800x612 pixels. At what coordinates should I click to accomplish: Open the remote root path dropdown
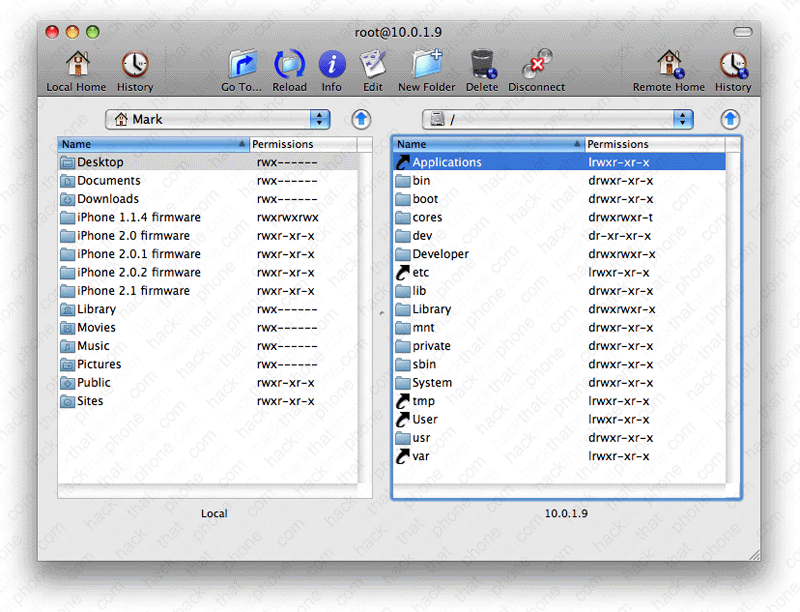point(557,119)
